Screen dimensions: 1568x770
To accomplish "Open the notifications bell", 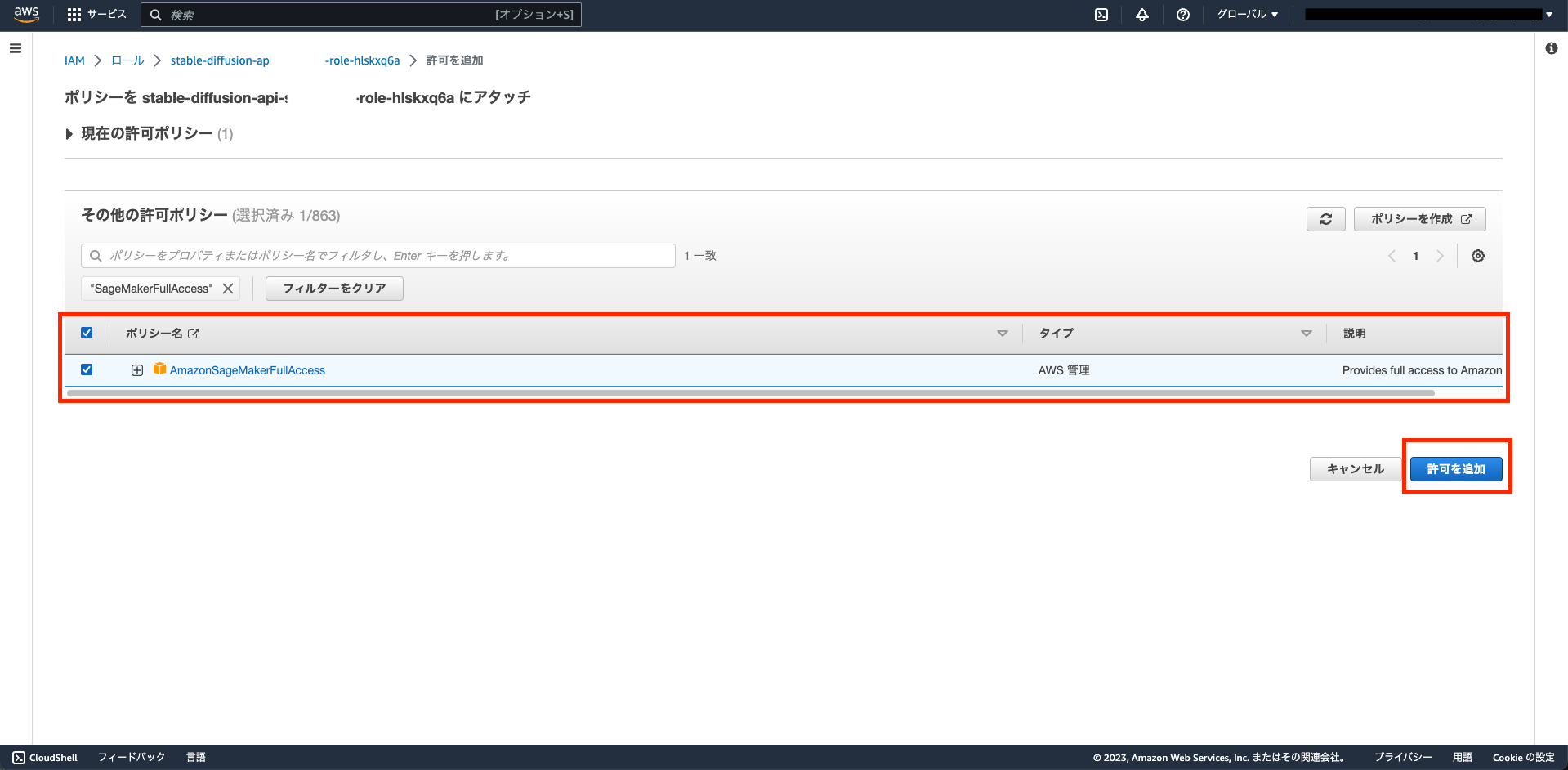I will click(x=1142, y=15).
